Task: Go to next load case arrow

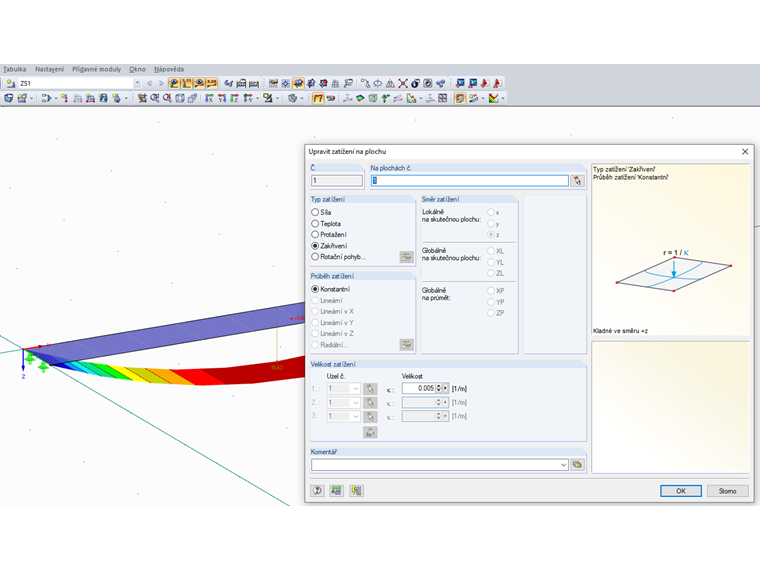Action: click(x=161, y=83)
